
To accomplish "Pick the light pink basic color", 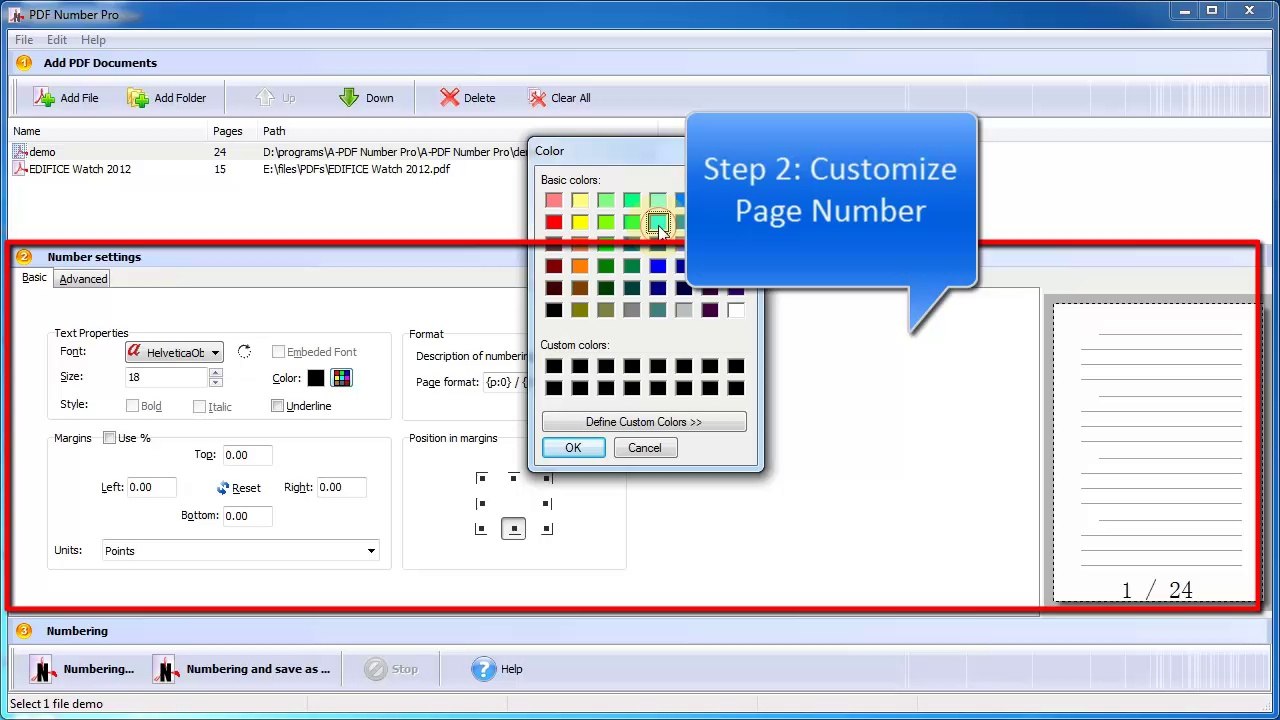I will [554, 200].
